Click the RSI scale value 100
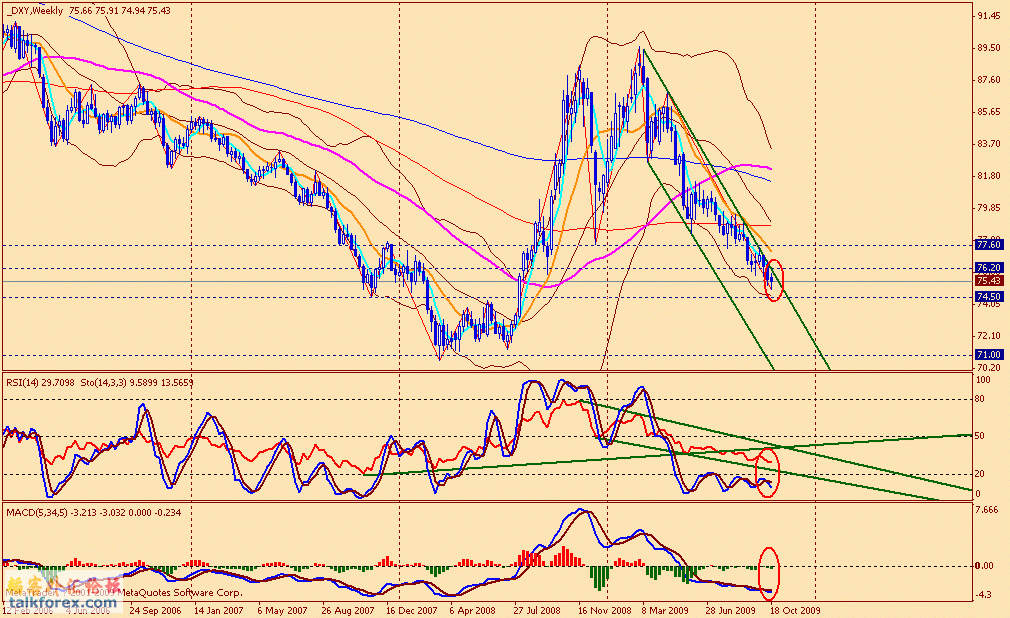1010x618 pixels. (x=982, y=380)
